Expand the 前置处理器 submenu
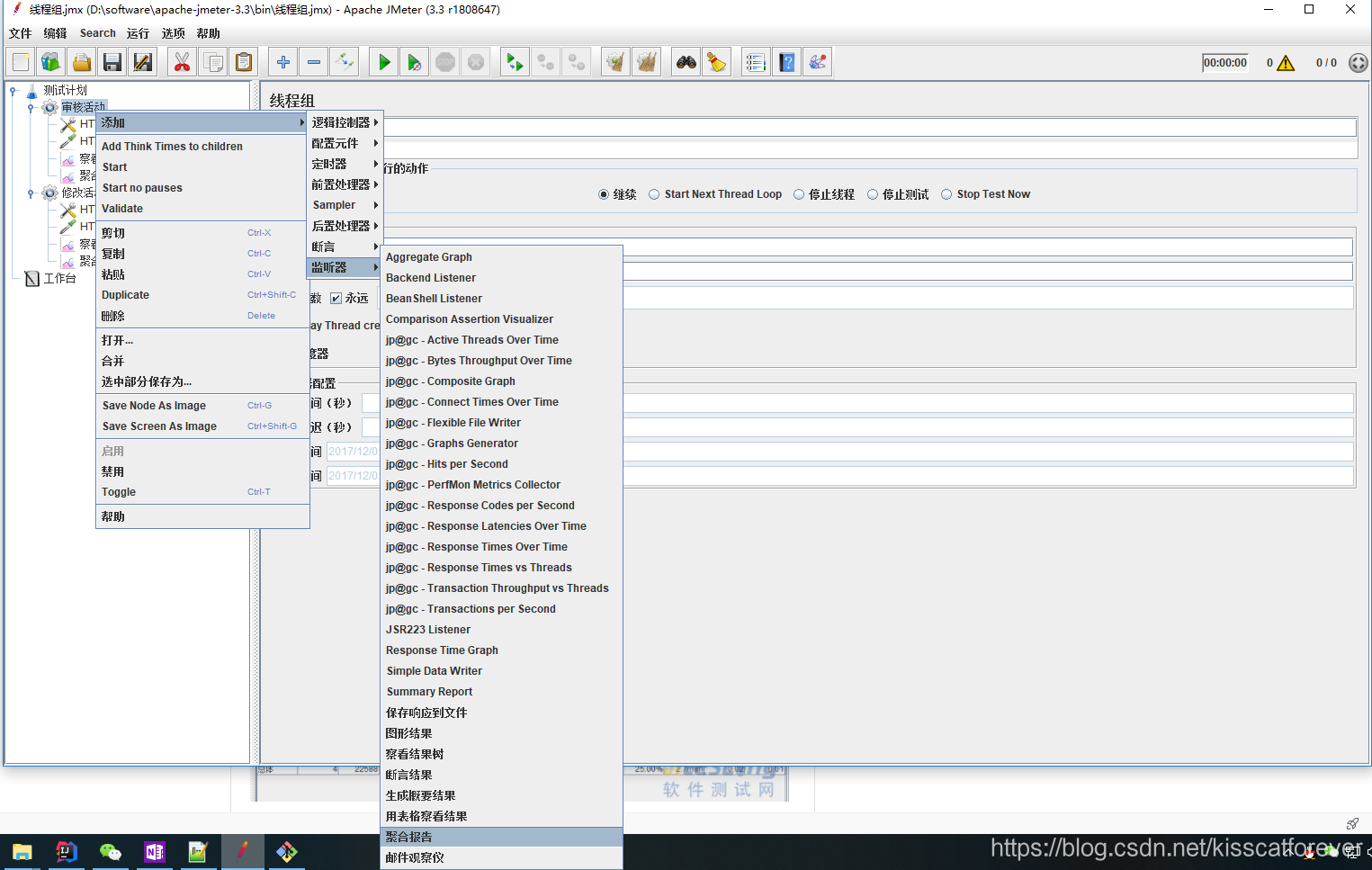Screen dimensions: 1372x870 click(x=345, y=184)
